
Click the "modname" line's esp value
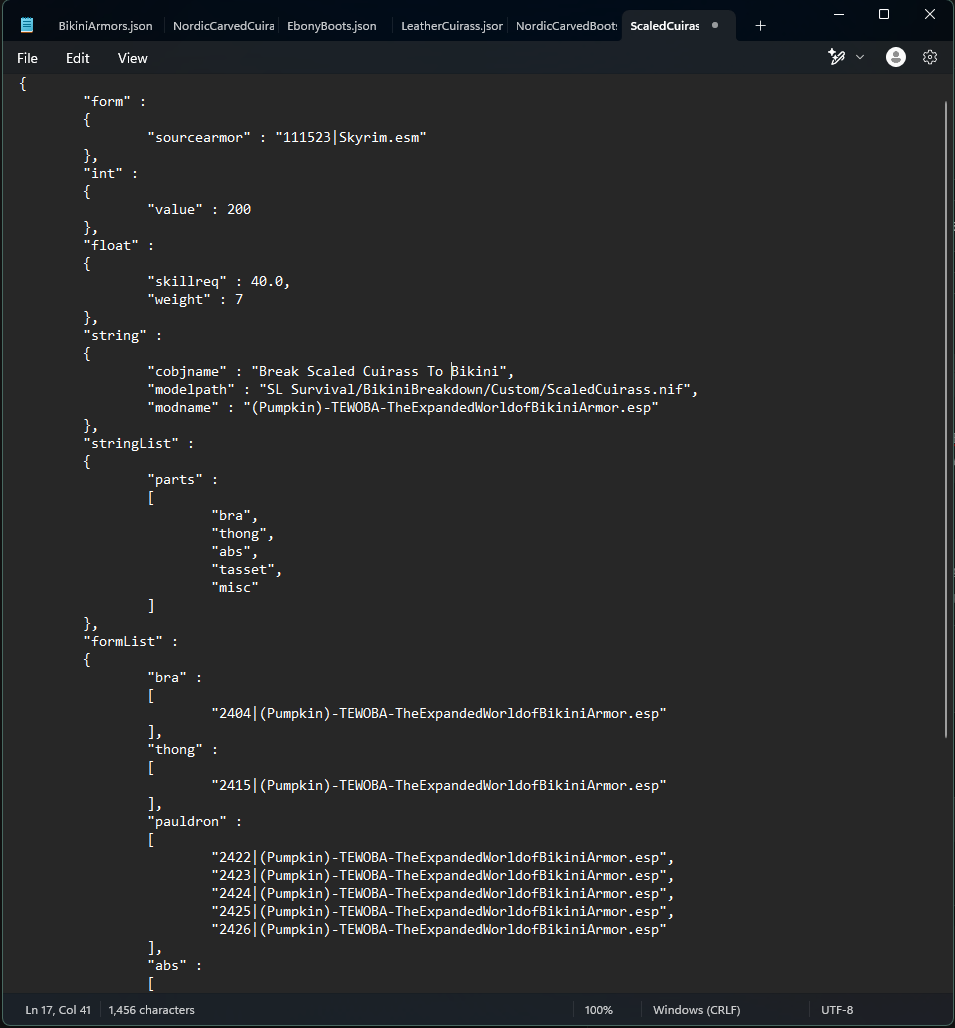(451, 407)
